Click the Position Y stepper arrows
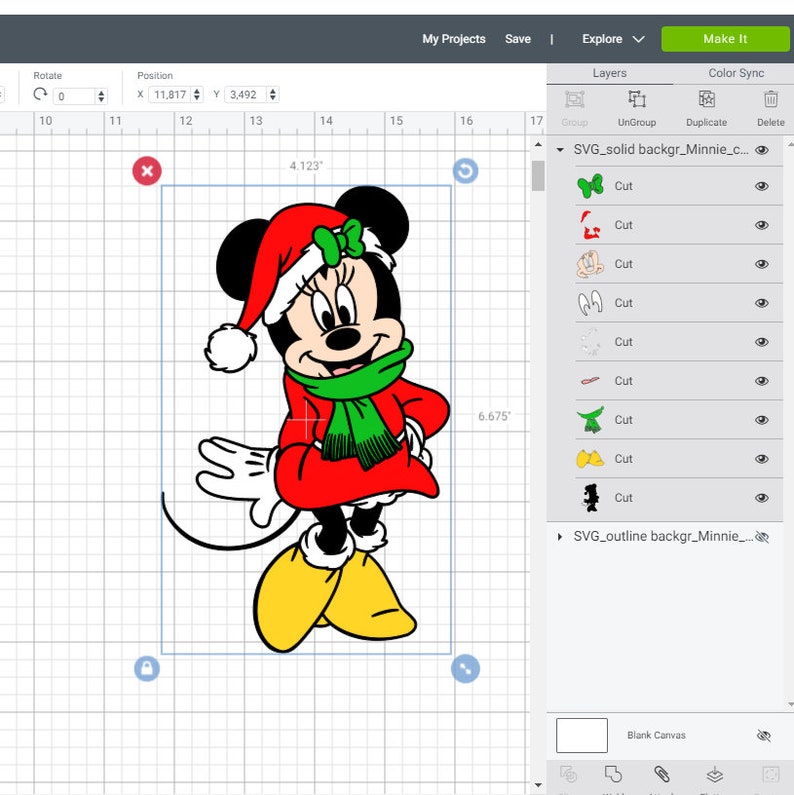794x795 pixels. (273, 94)
